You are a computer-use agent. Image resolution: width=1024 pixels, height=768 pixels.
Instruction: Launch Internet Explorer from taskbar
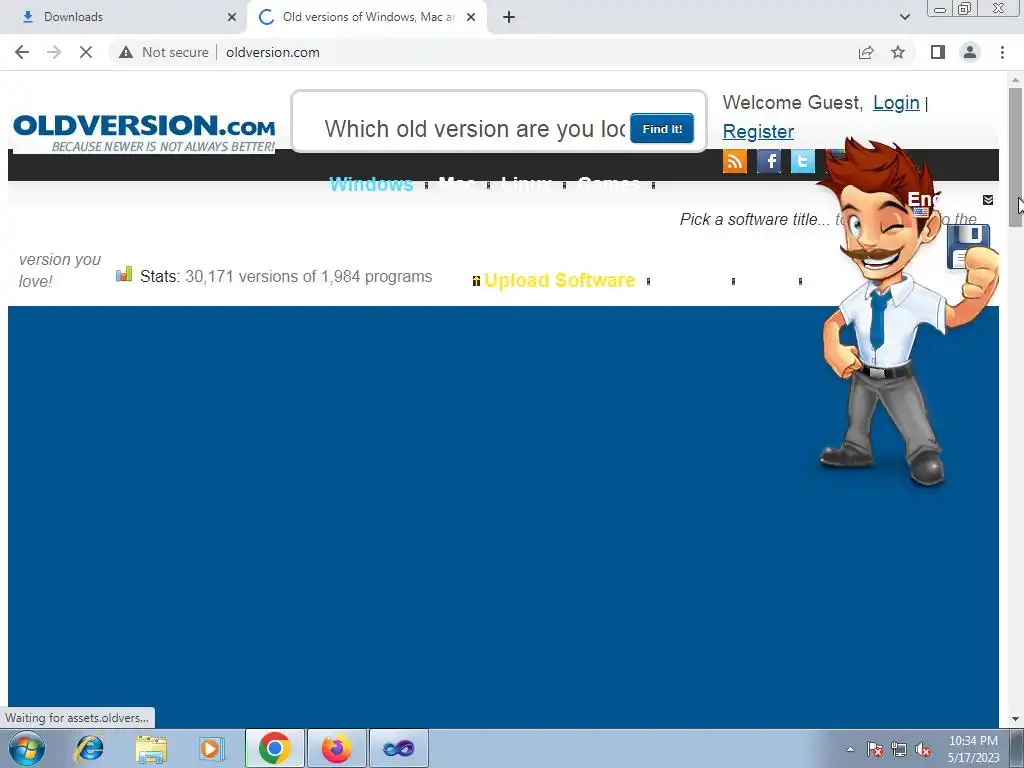point(89,748)
